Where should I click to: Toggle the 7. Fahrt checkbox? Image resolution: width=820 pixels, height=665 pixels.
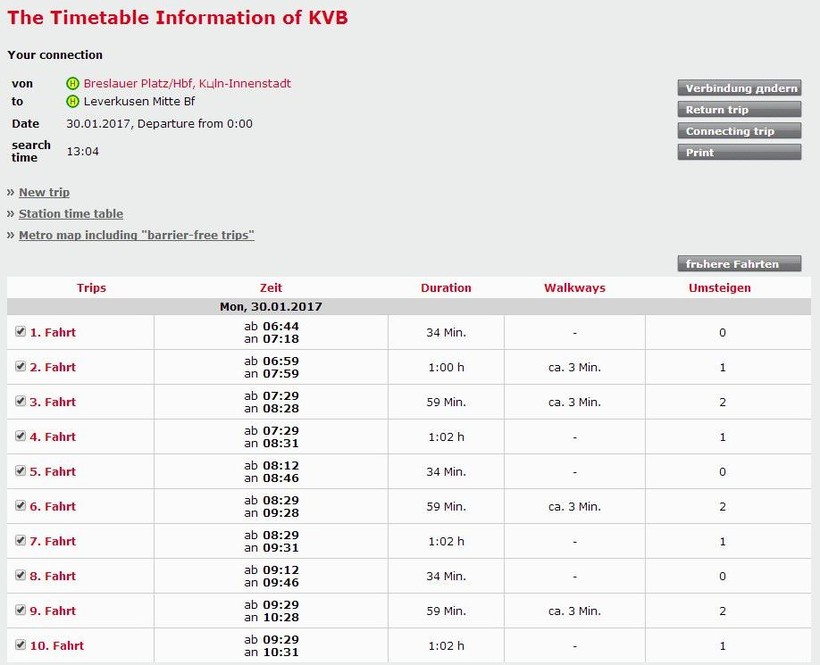pyautogui.click(x=20, y=540)
